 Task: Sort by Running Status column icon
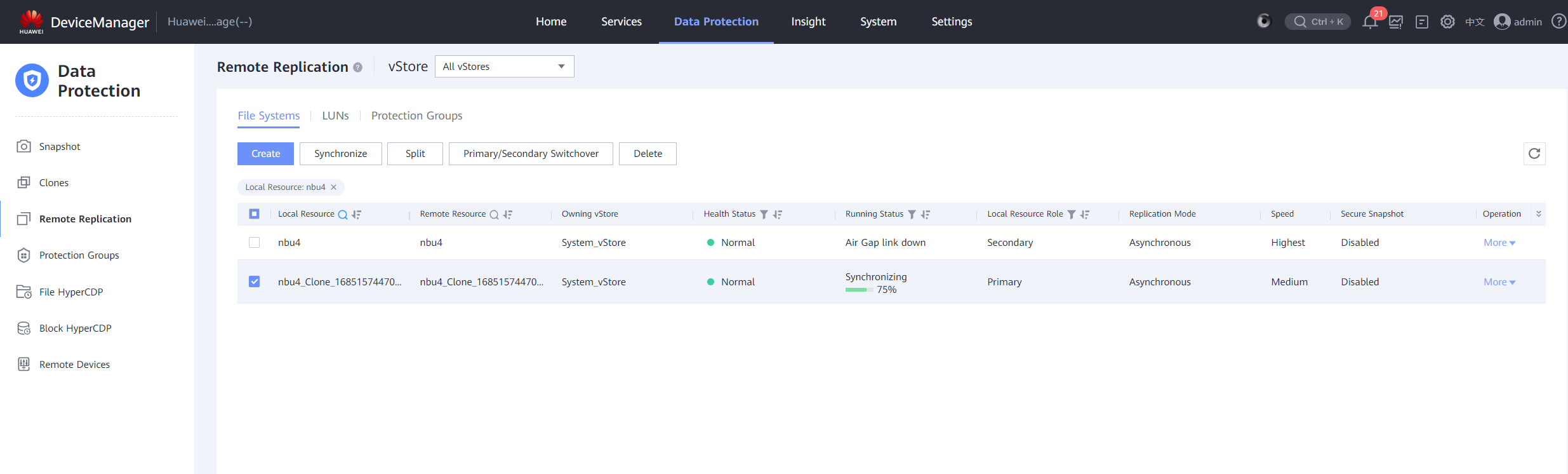click(926, 215)
